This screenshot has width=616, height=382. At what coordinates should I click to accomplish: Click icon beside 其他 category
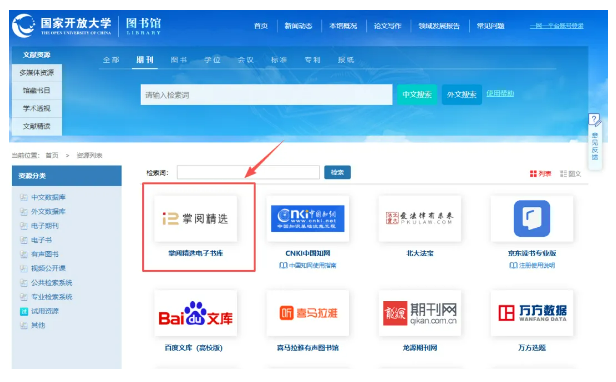pyautogui.click(x=24, y=325)
